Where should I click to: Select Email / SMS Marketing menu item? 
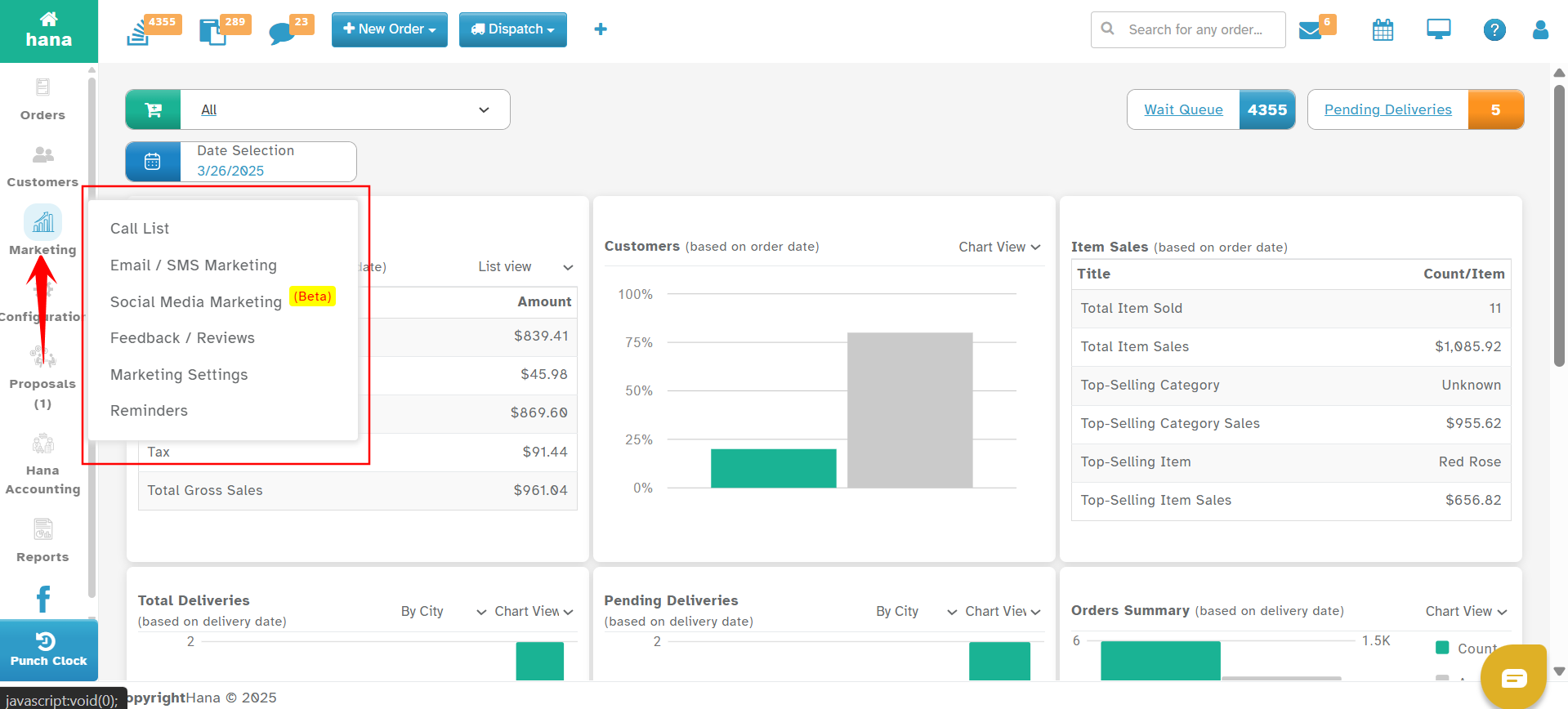point(194,265)
